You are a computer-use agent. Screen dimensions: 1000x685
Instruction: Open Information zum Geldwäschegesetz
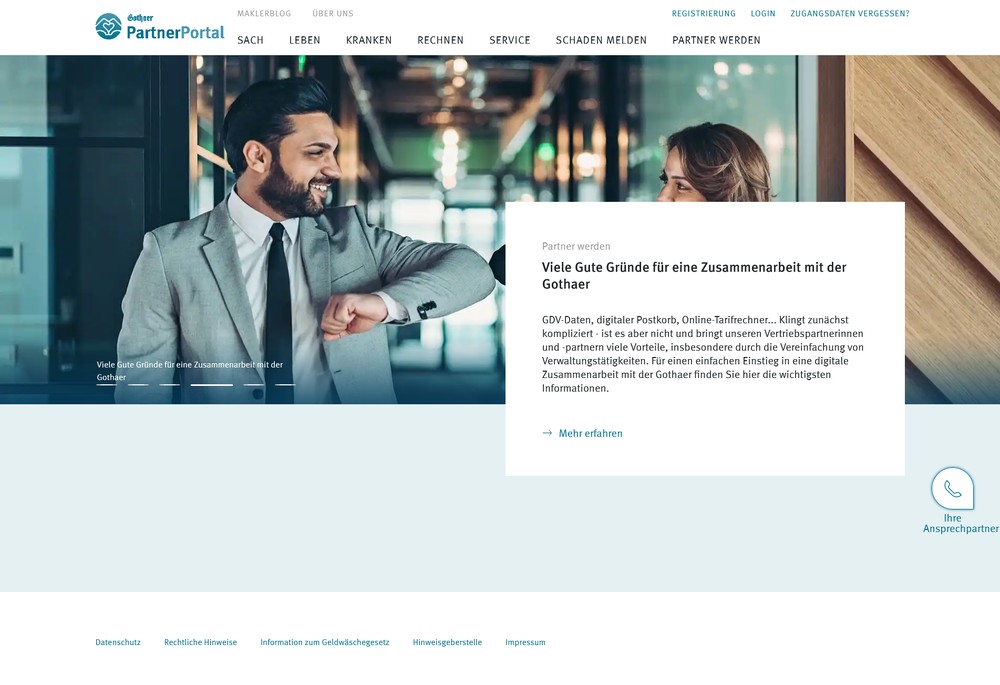click(325, 642)
